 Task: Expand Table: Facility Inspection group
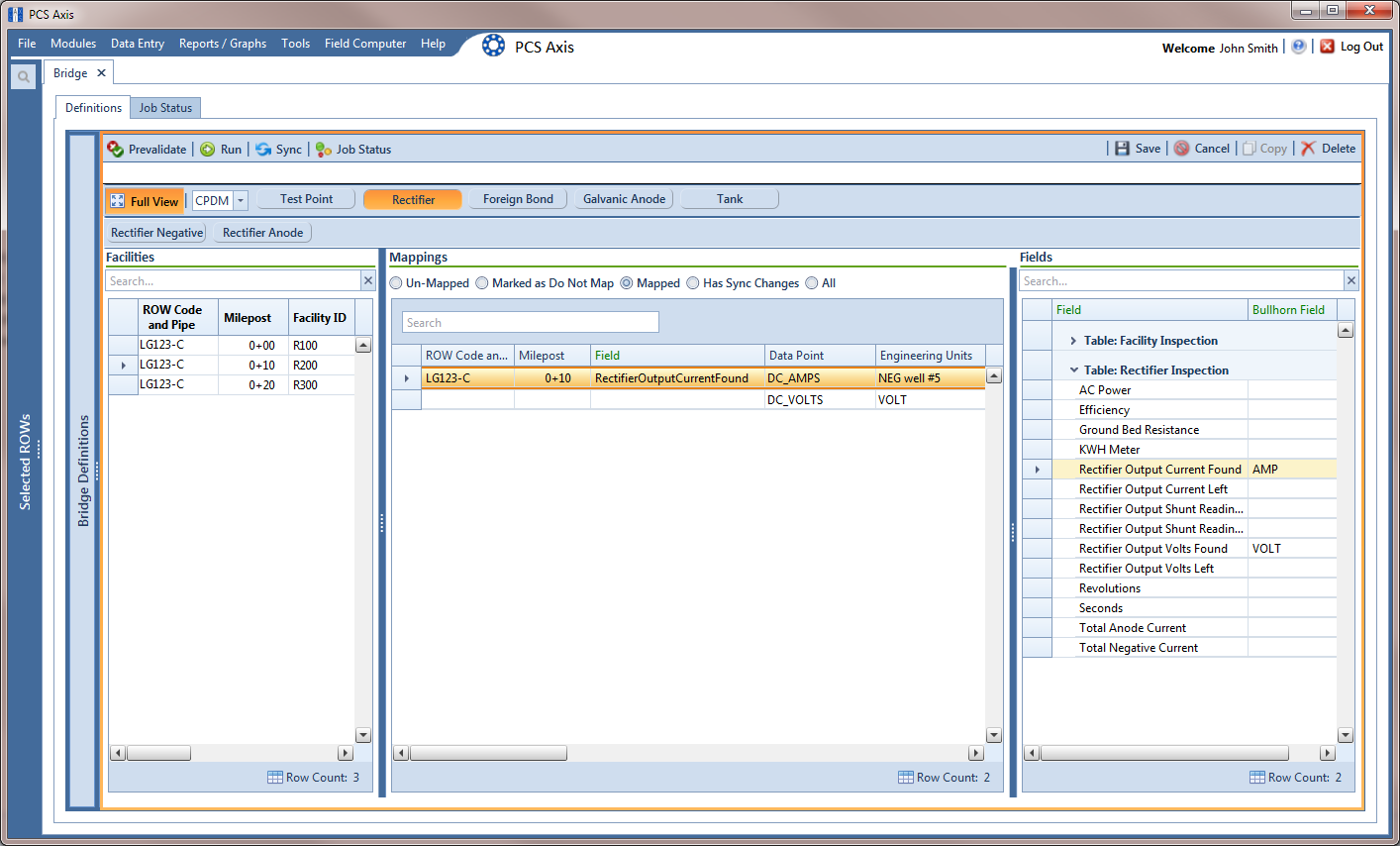pyautogui.click(x=1073, y=341)
